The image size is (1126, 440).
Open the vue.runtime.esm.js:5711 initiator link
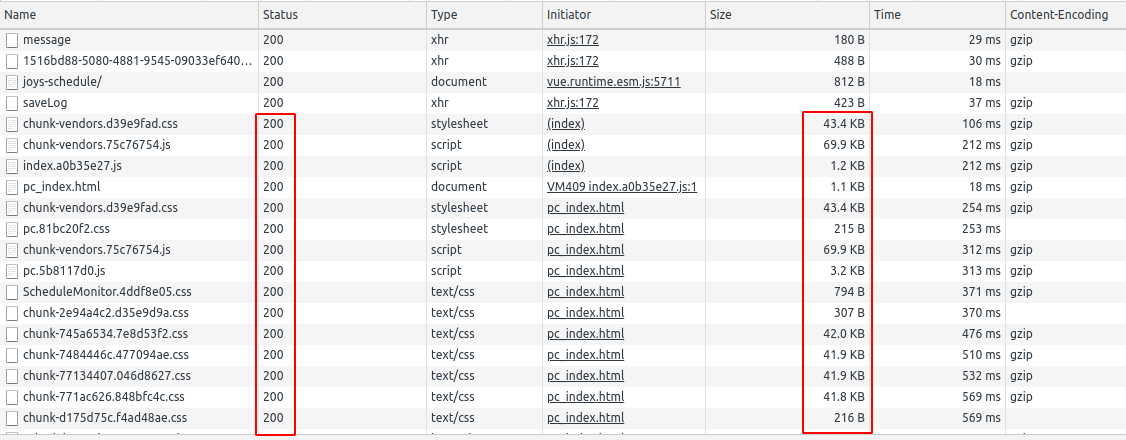(x=613, y=82)
